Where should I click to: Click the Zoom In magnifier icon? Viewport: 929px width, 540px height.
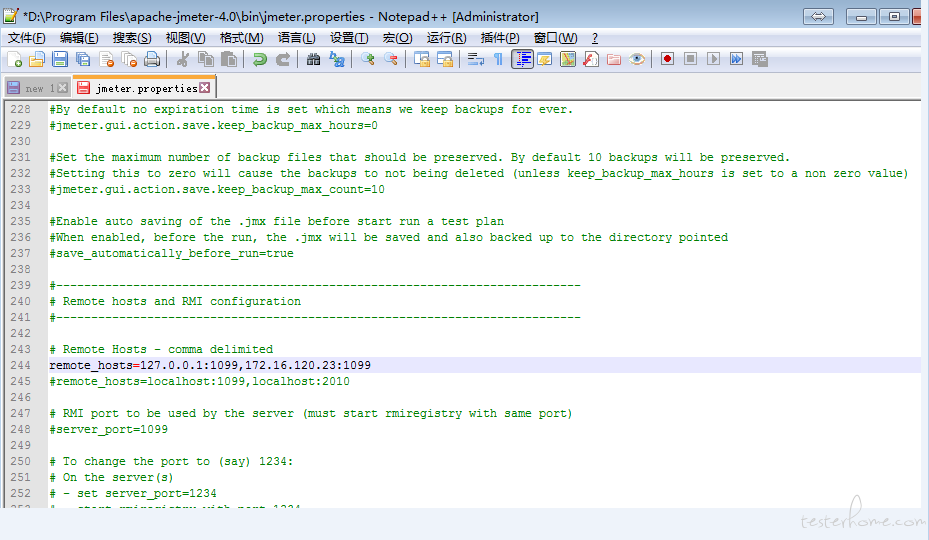368,60
